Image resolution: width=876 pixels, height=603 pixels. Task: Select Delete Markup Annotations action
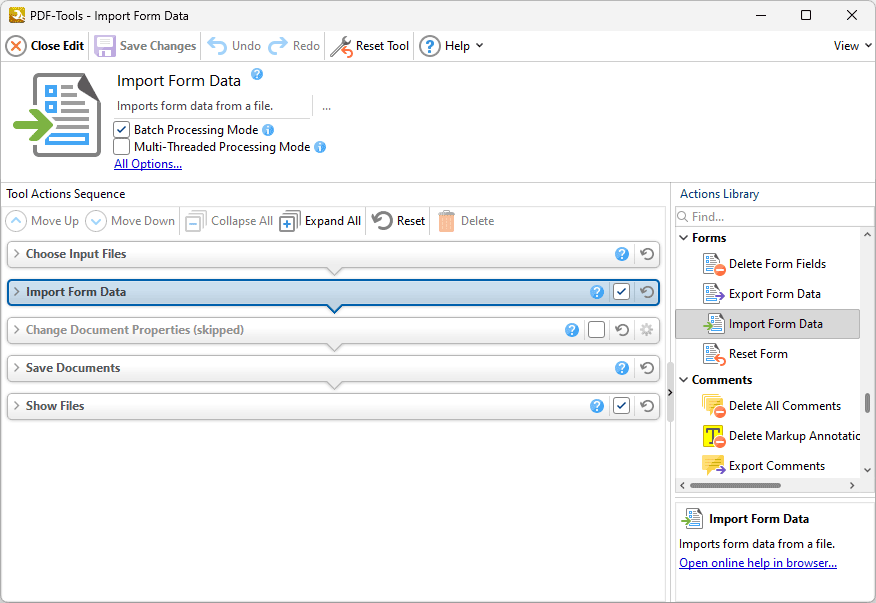tap(768, 436)
